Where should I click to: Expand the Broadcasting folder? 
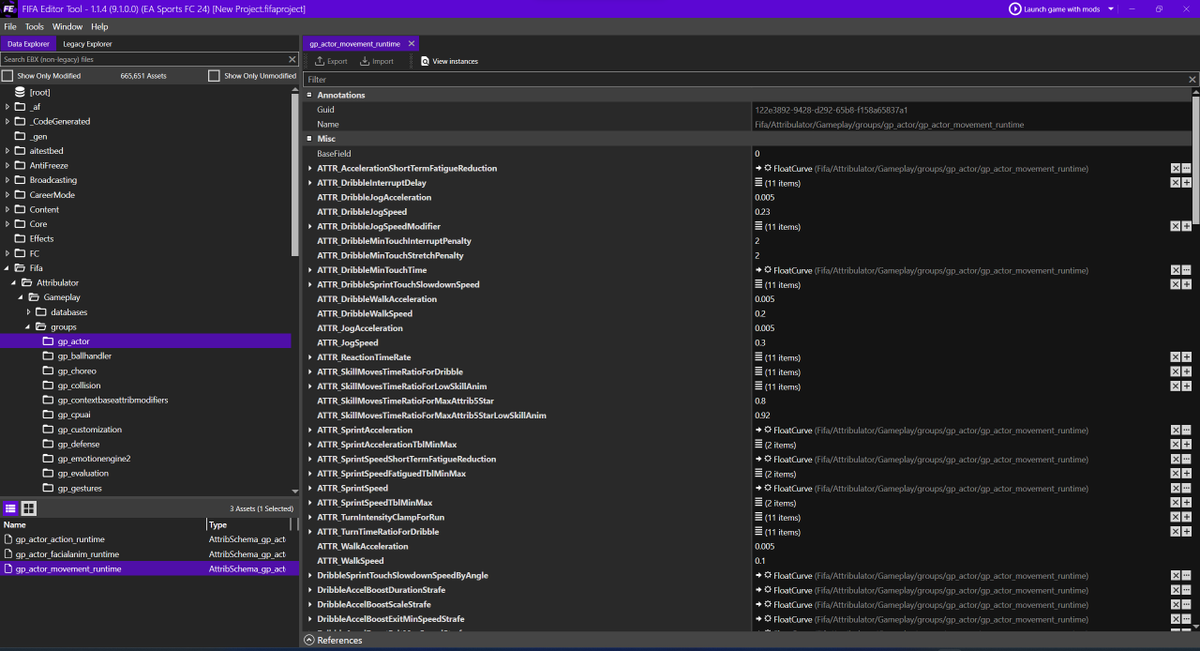pyautogui.click(x=7, y=180)
